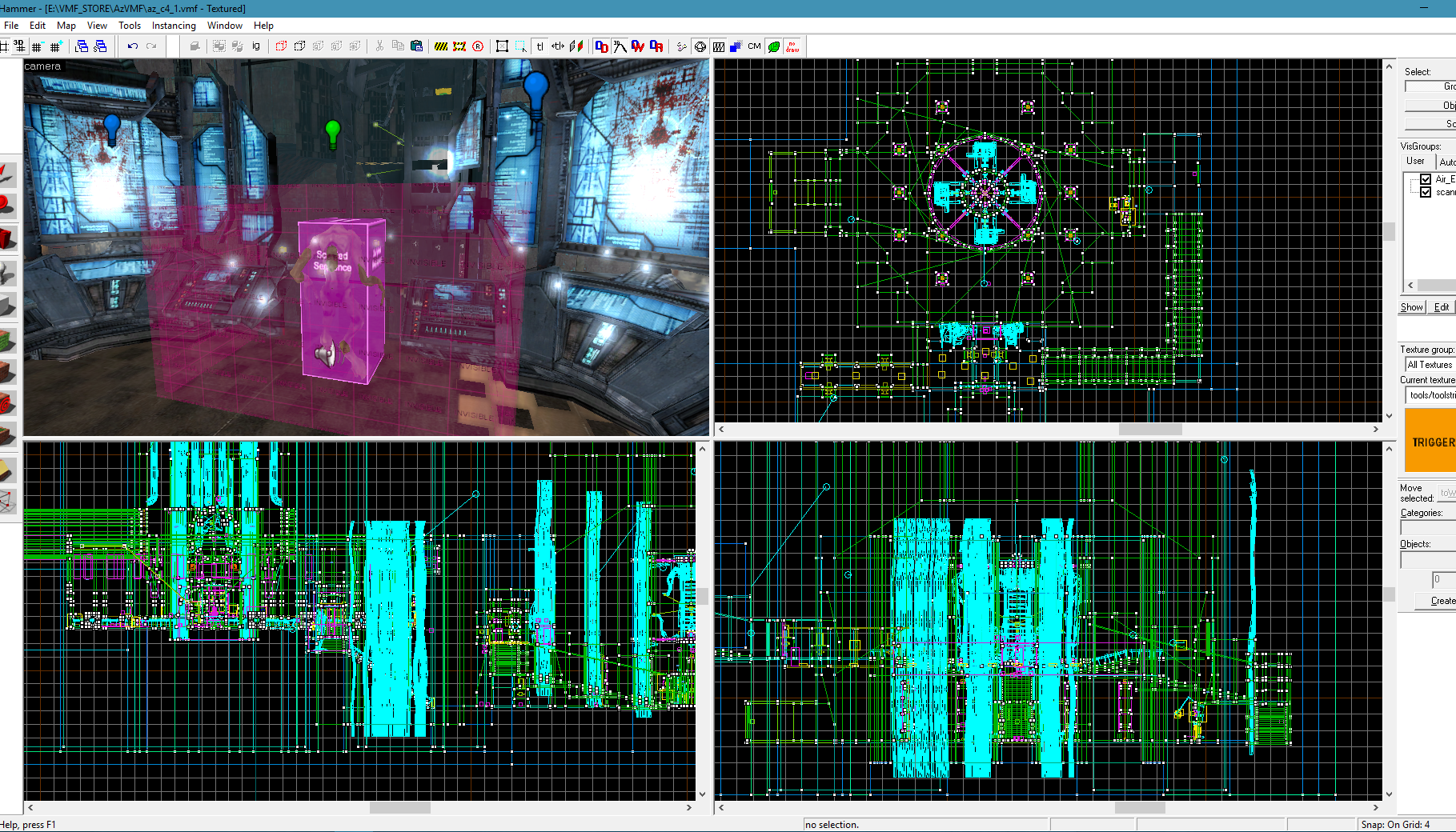Toggle auto-selection dashed box icon
The width and height of the screenshot is (1456, 832).
point(521,46)
